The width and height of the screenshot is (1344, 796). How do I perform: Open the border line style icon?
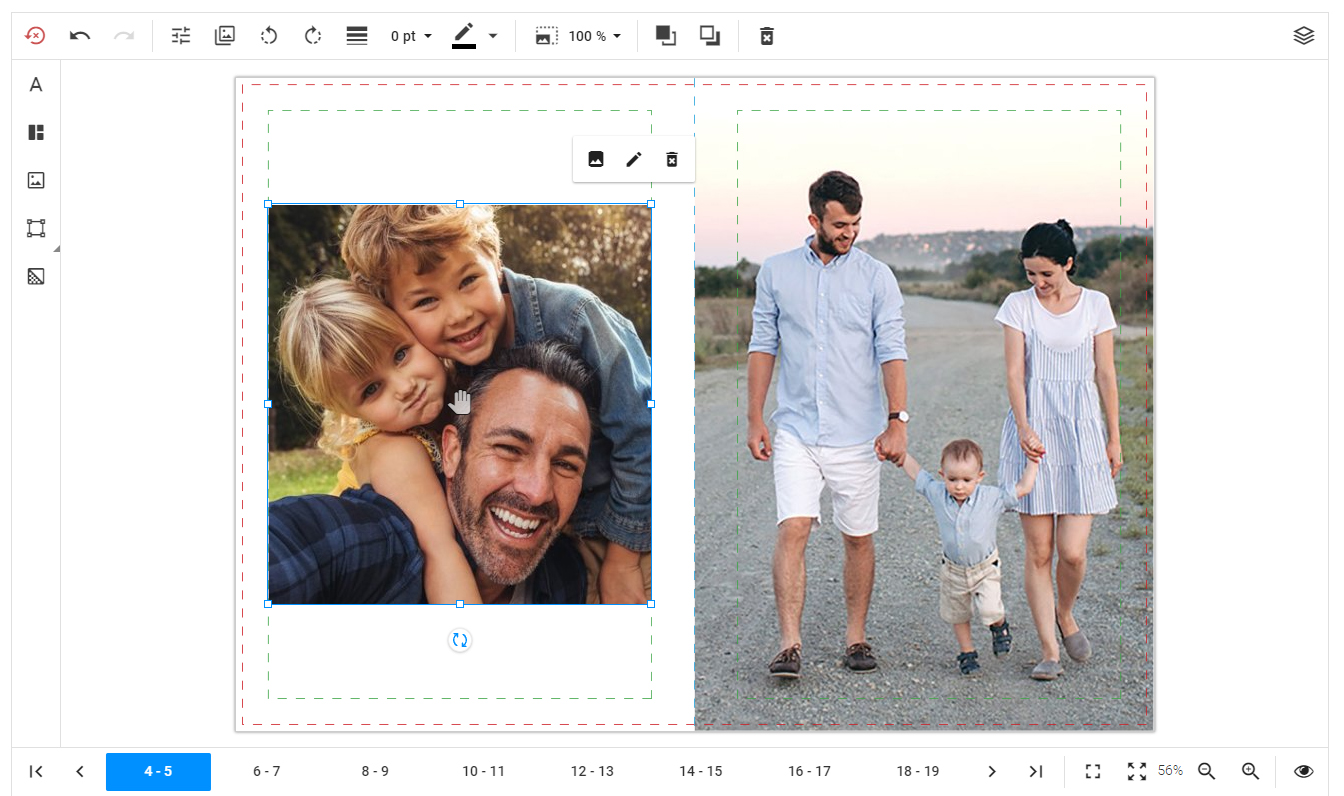point(357,36)
